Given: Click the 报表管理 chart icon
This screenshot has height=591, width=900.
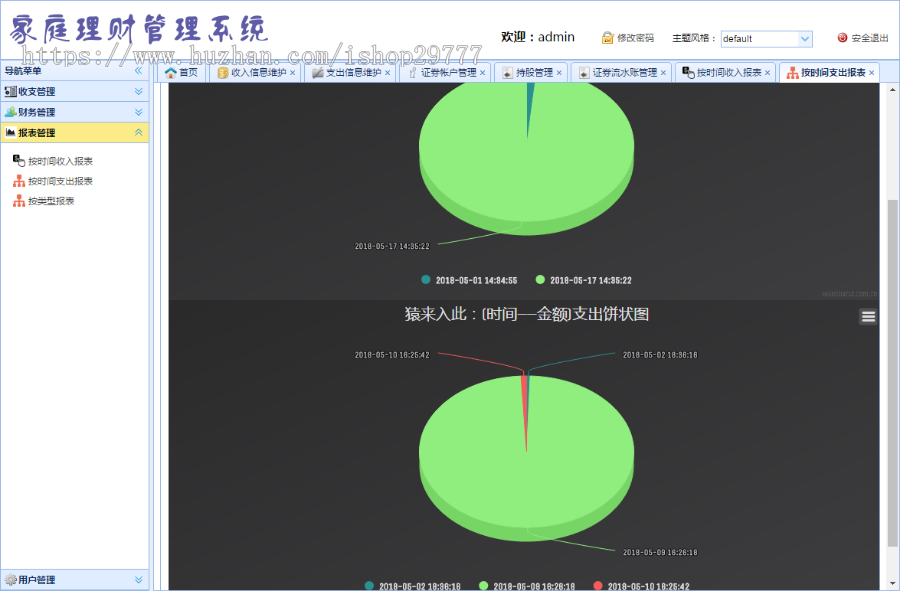Looking at the screenshot, I should pos(10,132).
